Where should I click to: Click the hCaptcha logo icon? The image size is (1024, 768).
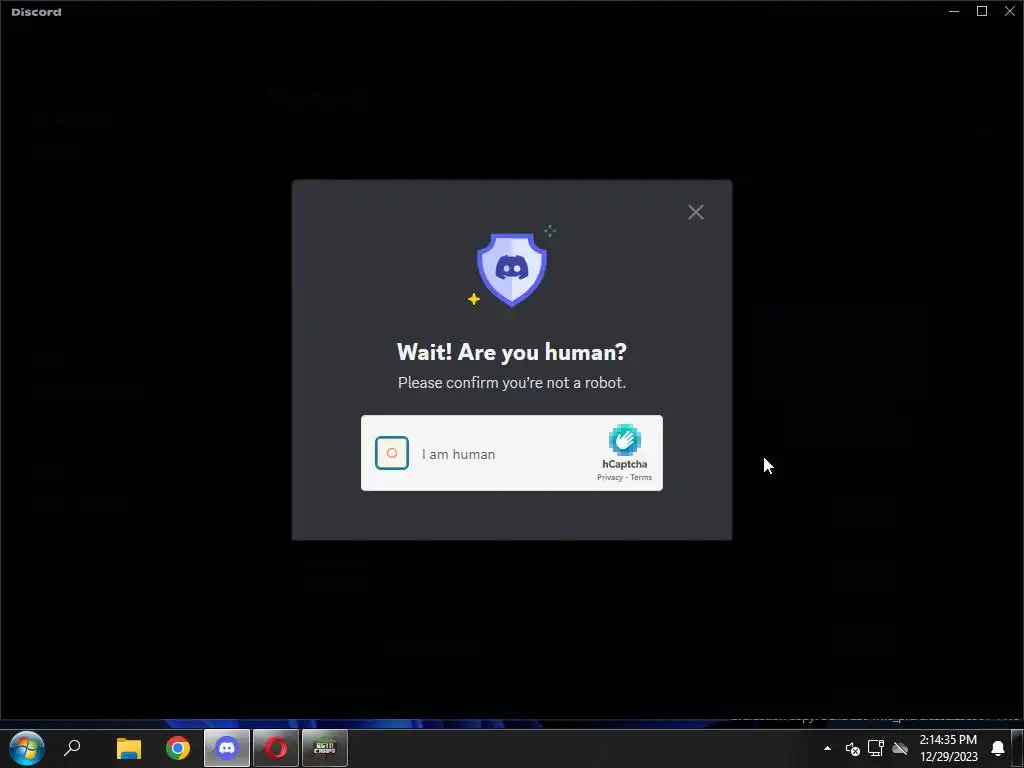(625, 440)
